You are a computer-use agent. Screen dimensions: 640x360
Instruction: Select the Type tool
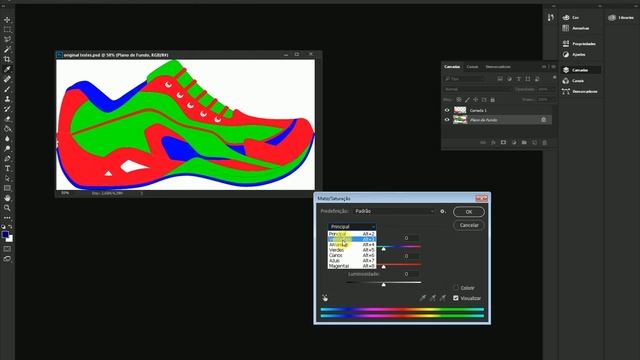7,168
